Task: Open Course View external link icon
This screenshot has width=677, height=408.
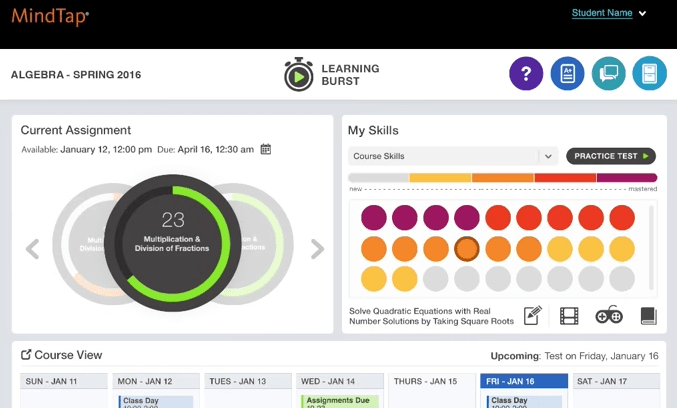Action: pos(26,354)
